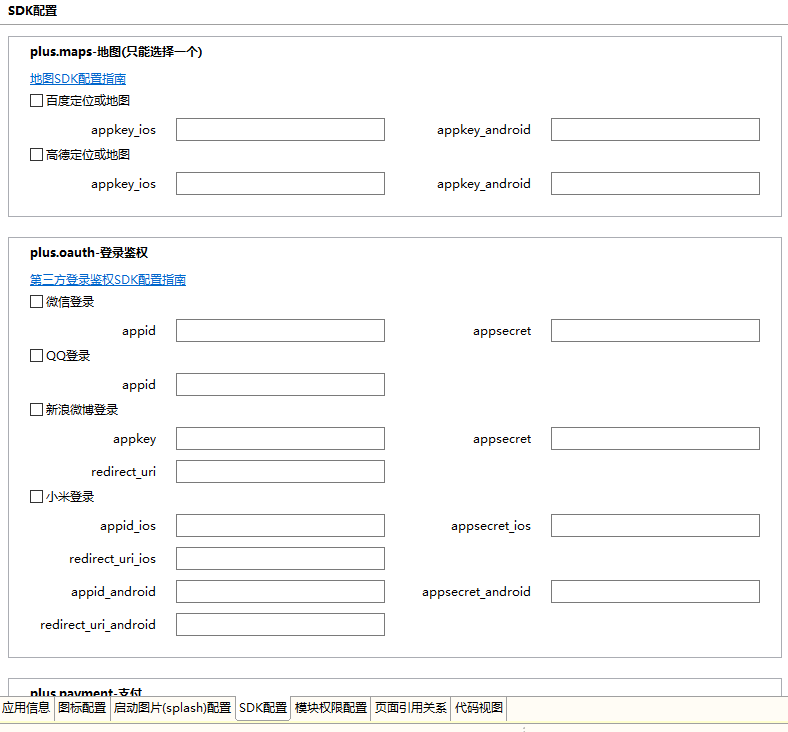Open 启动图片(splash)配置 tab

172,708
